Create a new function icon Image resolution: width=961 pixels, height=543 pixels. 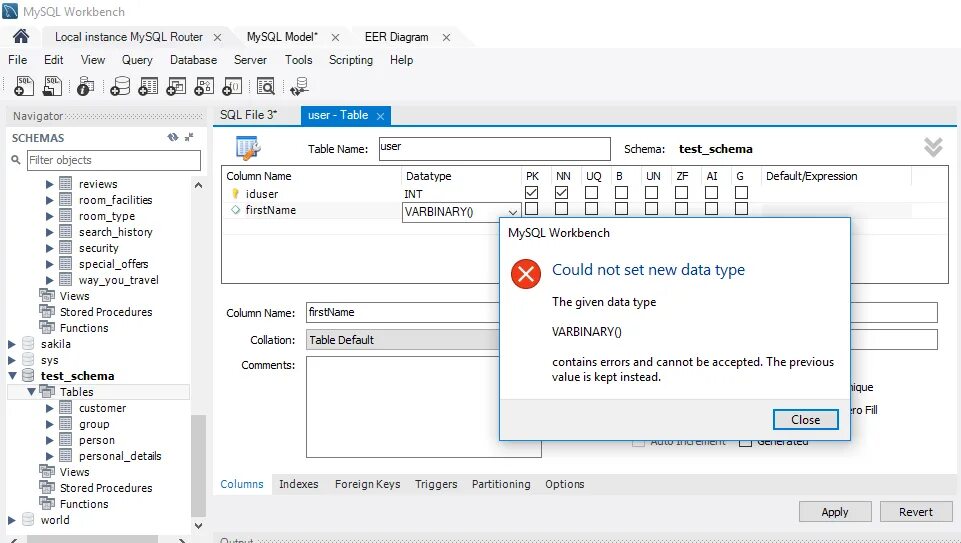click(232, 86)
